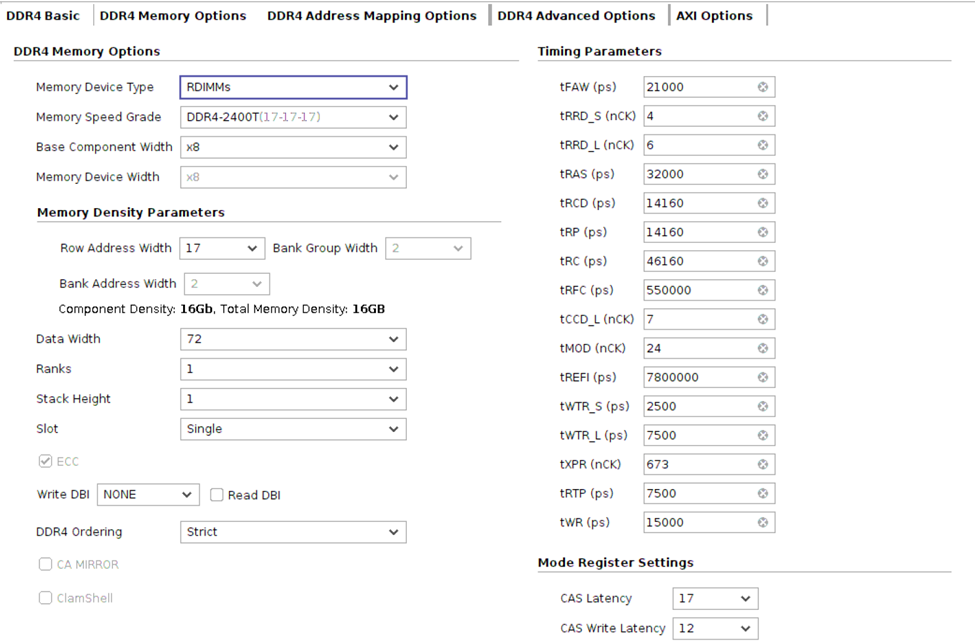The height and width of the screenshot is (644, 975).
Task: Toggle the ECC checkbox
Action: 45,462
